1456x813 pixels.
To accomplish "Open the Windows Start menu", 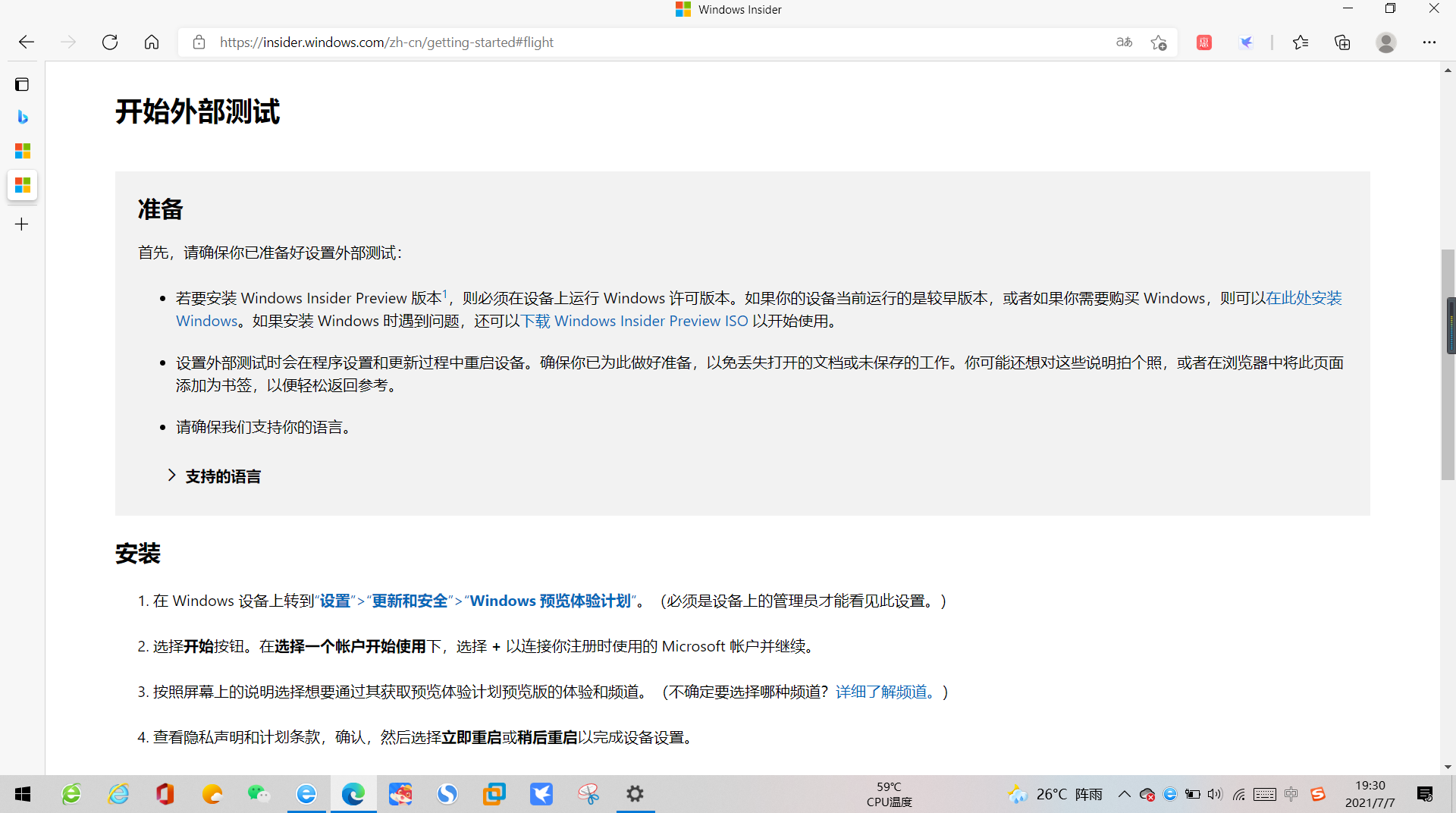I will pyautogui.click(x=23, y=794).
